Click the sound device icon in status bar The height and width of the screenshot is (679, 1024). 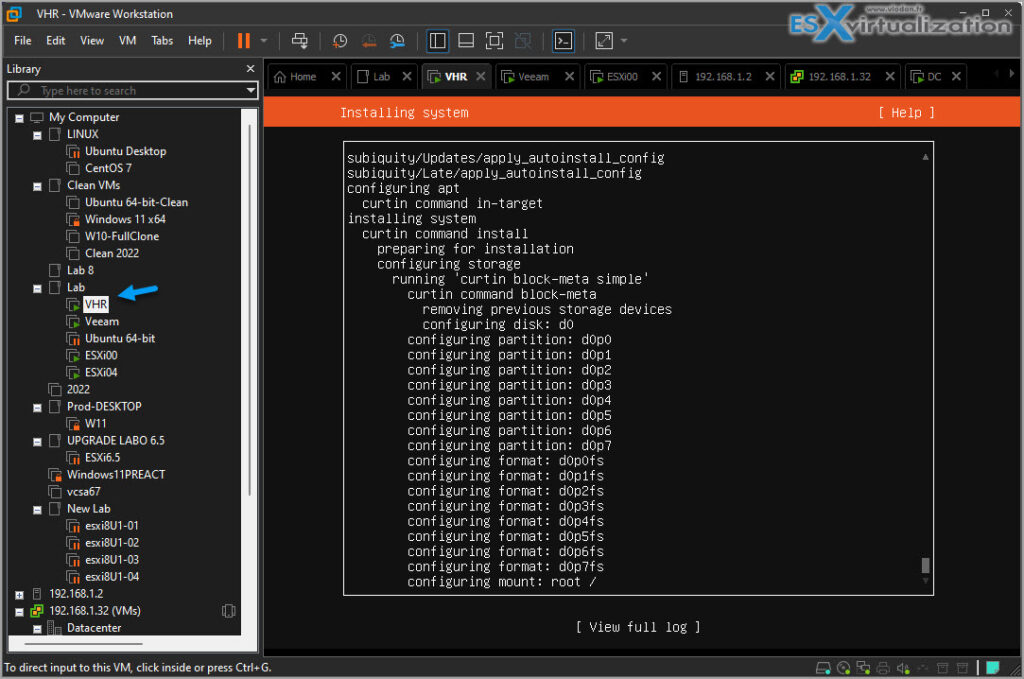[x=903, y=667]
